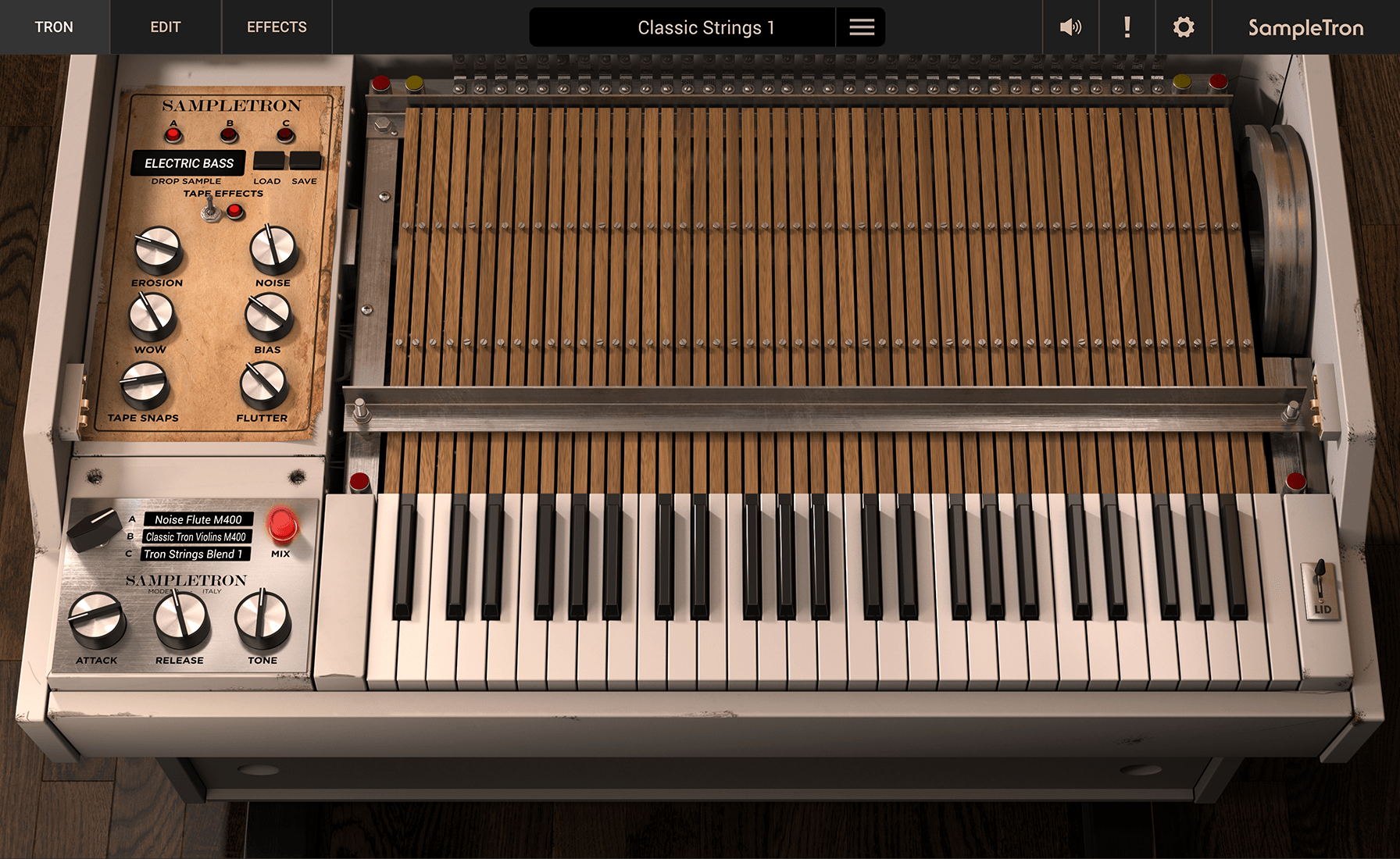This screenshot has width=1400, height=859.
Task: Flip the TAPE EFFECTS toggle switch
Action: (x=211, y=209)
